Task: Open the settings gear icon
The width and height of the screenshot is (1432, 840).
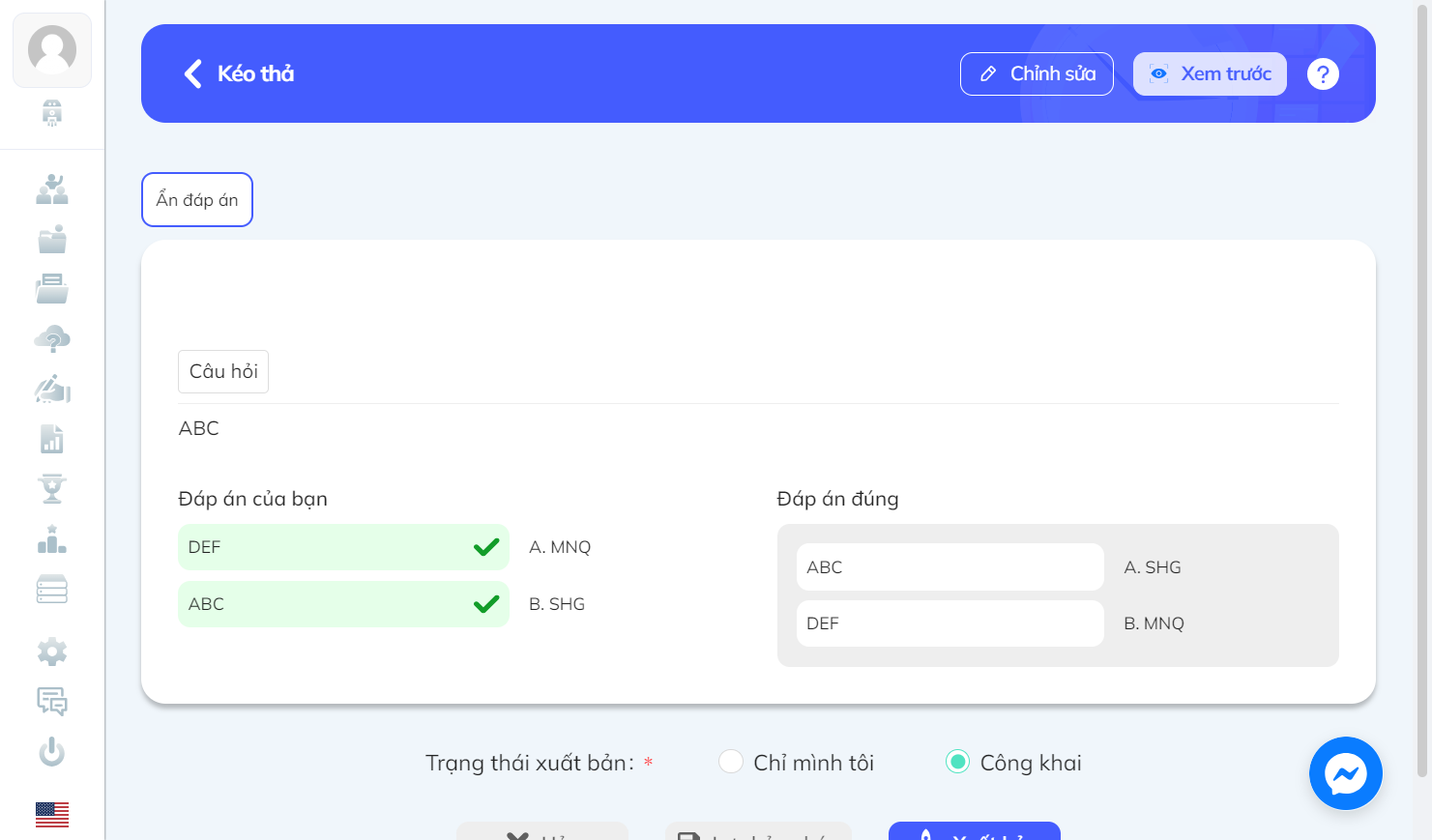Action: coord(52,652)
